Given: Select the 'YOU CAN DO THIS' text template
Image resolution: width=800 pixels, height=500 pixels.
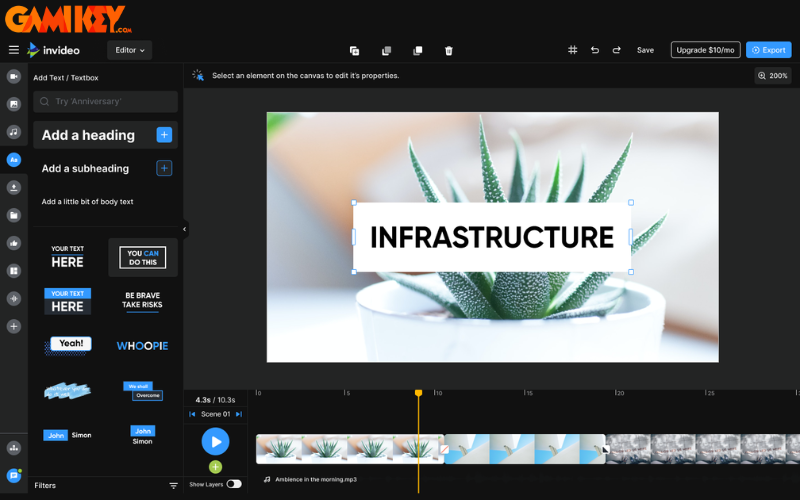Looking at the screenshot, I should (x=143, y=258).
